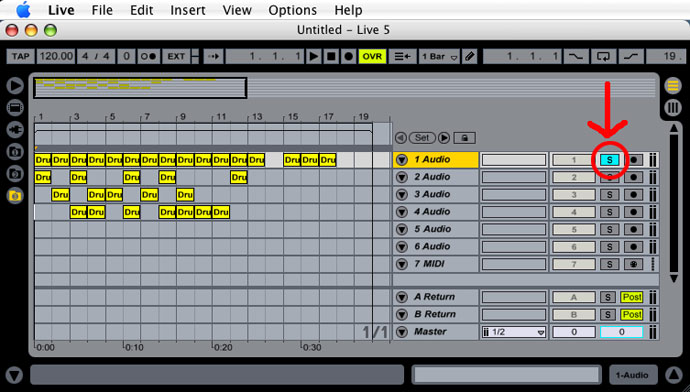This screenshot has height=392, width=690.
Task: Unsolo the 1 Audio track
Action: click(x=609, y=160)
